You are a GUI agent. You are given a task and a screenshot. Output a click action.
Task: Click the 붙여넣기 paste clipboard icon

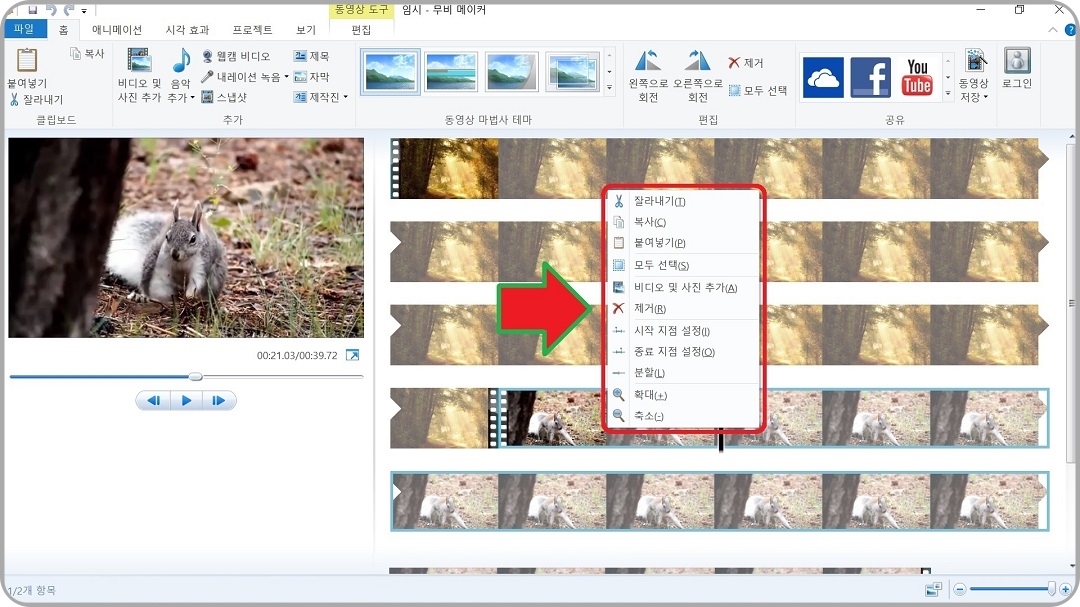pos(27,61)
